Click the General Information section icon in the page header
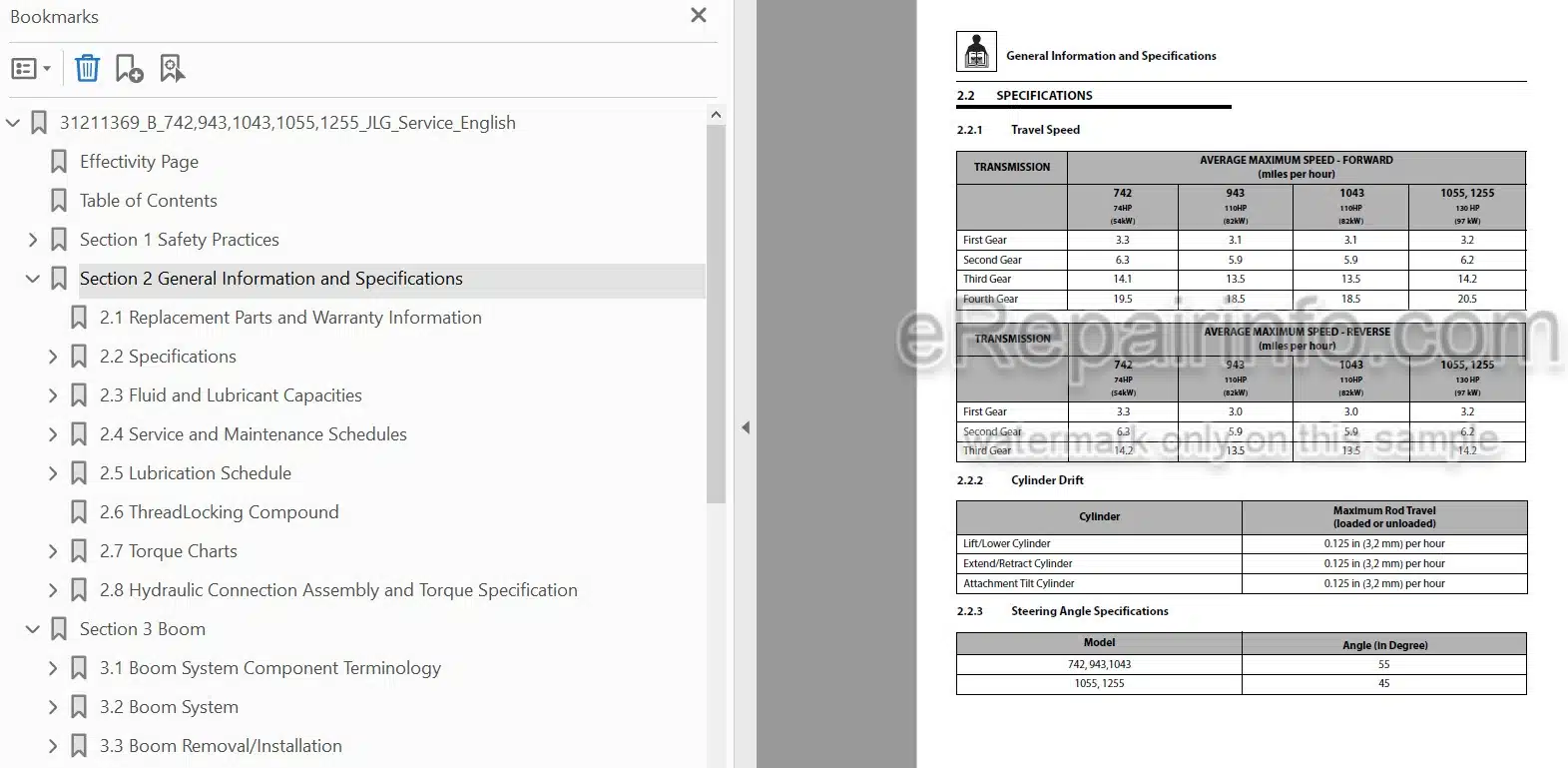Viewport: 1568px width, 768px height. (976, 51)
